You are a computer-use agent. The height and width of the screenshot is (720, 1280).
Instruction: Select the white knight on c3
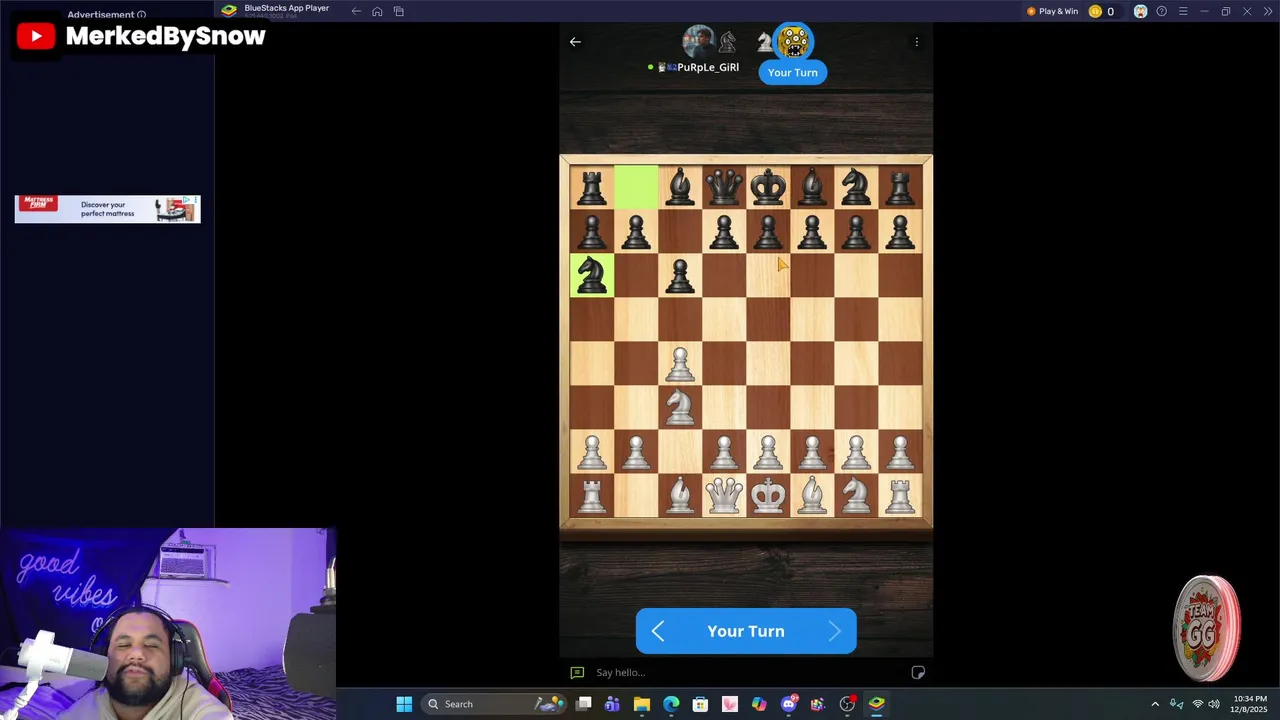pyautogui.click(x=680, y=407)
